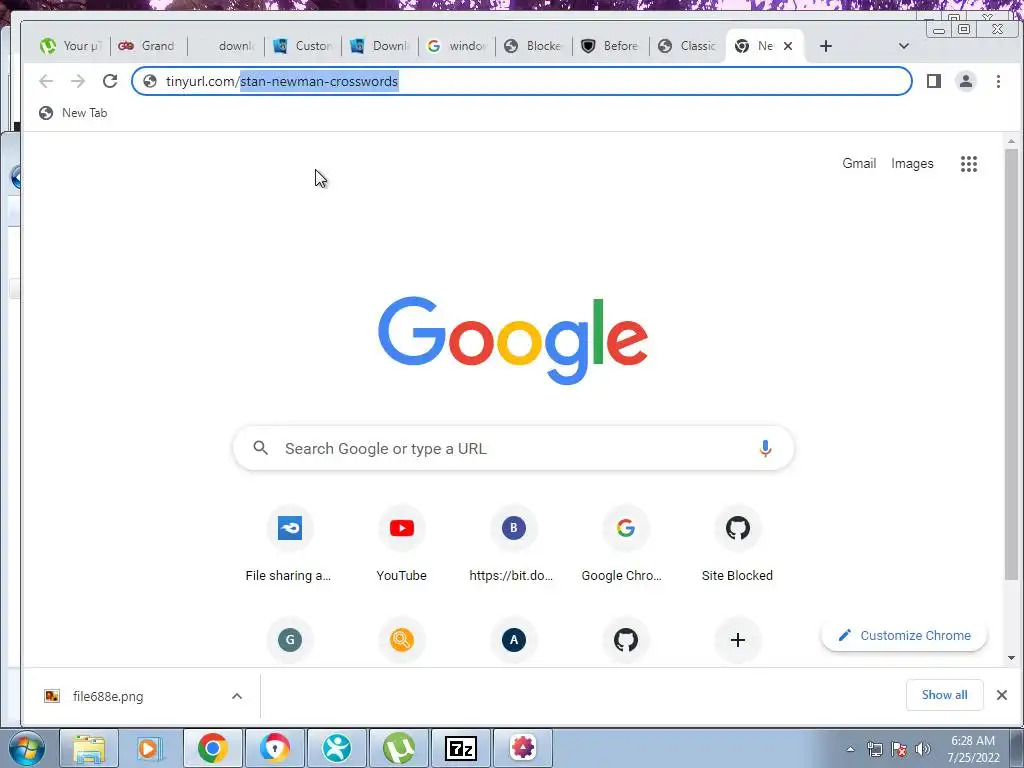The image size is (1024, 768).
Task: Click the taskbar clock showing 6:28 AM
Action: [973, 741]
